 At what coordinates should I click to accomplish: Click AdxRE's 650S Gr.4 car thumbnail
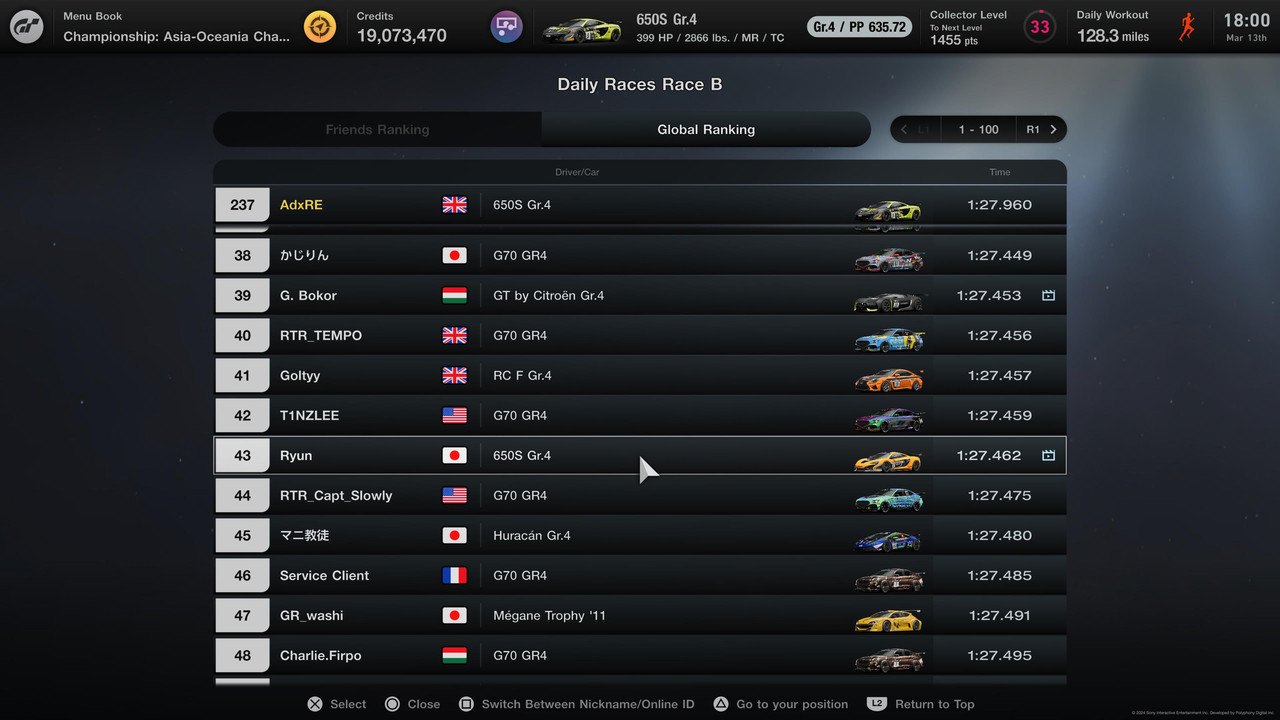(888, 209)
